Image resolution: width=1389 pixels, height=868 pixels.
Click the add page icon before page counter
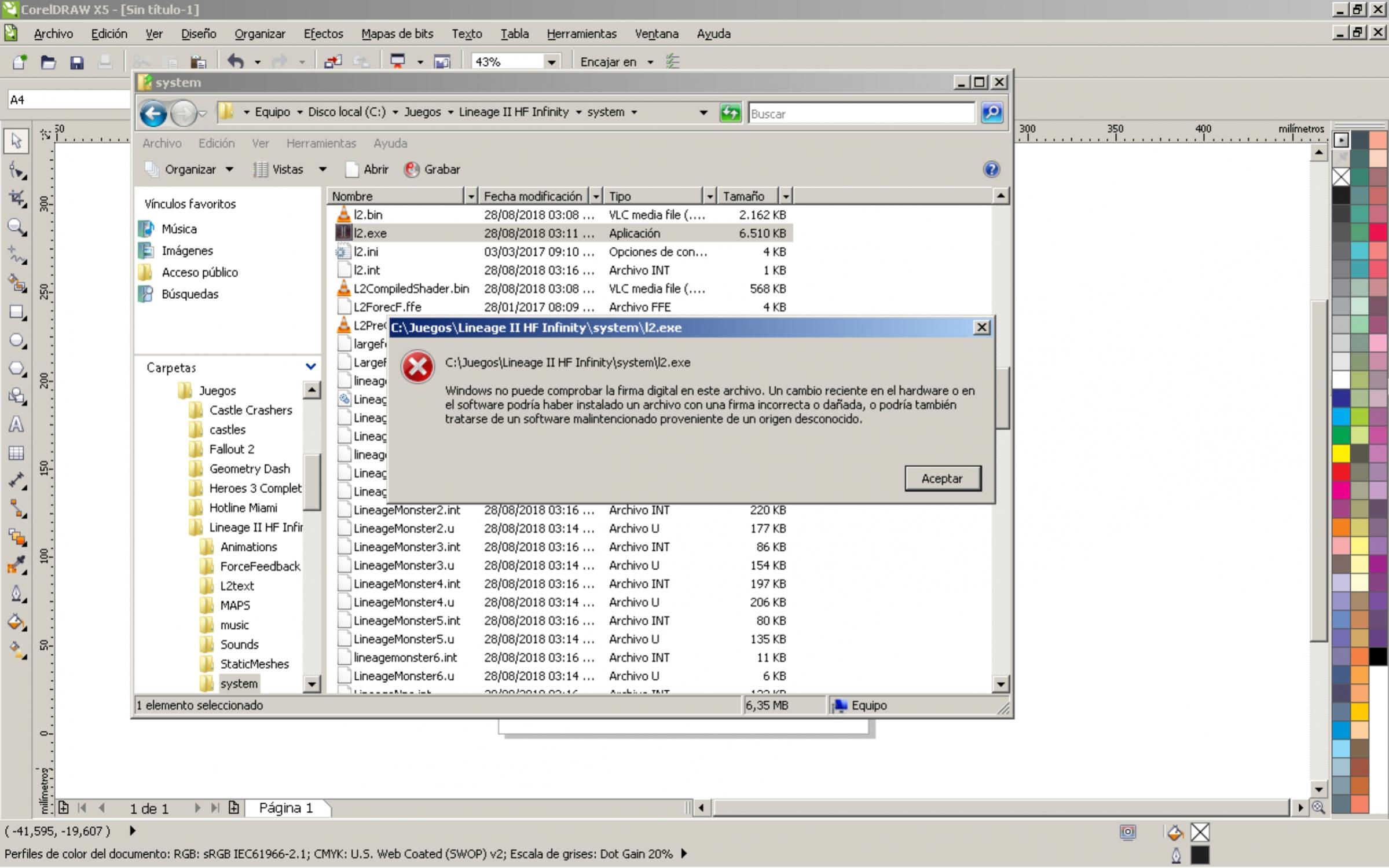(63, 807)
